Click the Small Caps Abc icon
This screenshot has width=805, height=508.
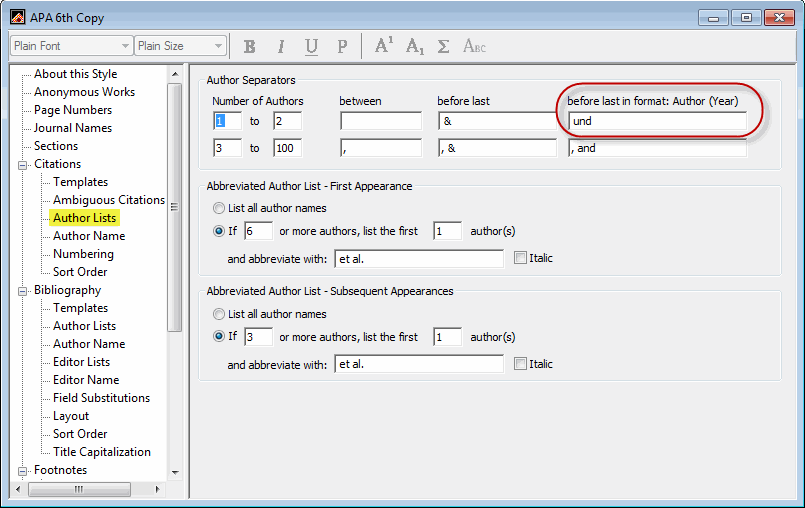point(474,46)
